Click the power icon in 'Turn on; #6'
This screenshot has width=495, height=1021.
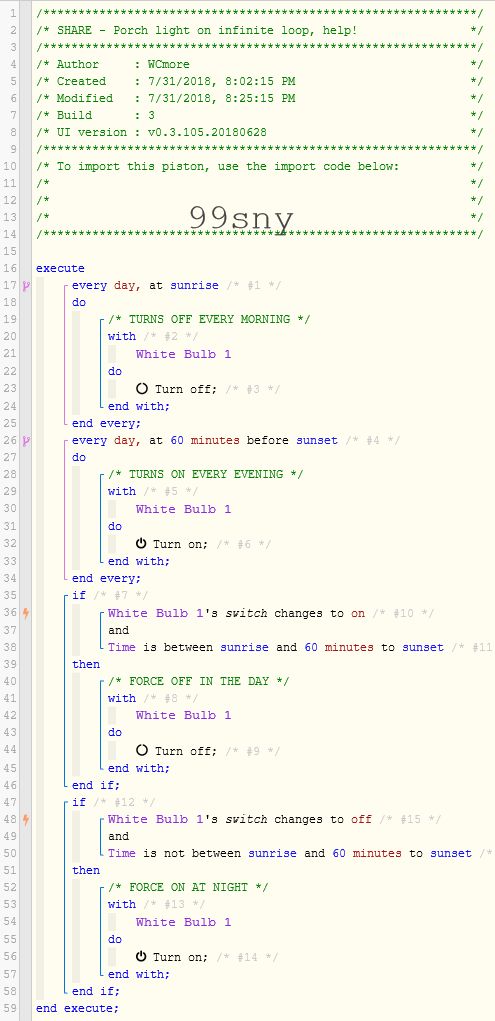point(141,544)
